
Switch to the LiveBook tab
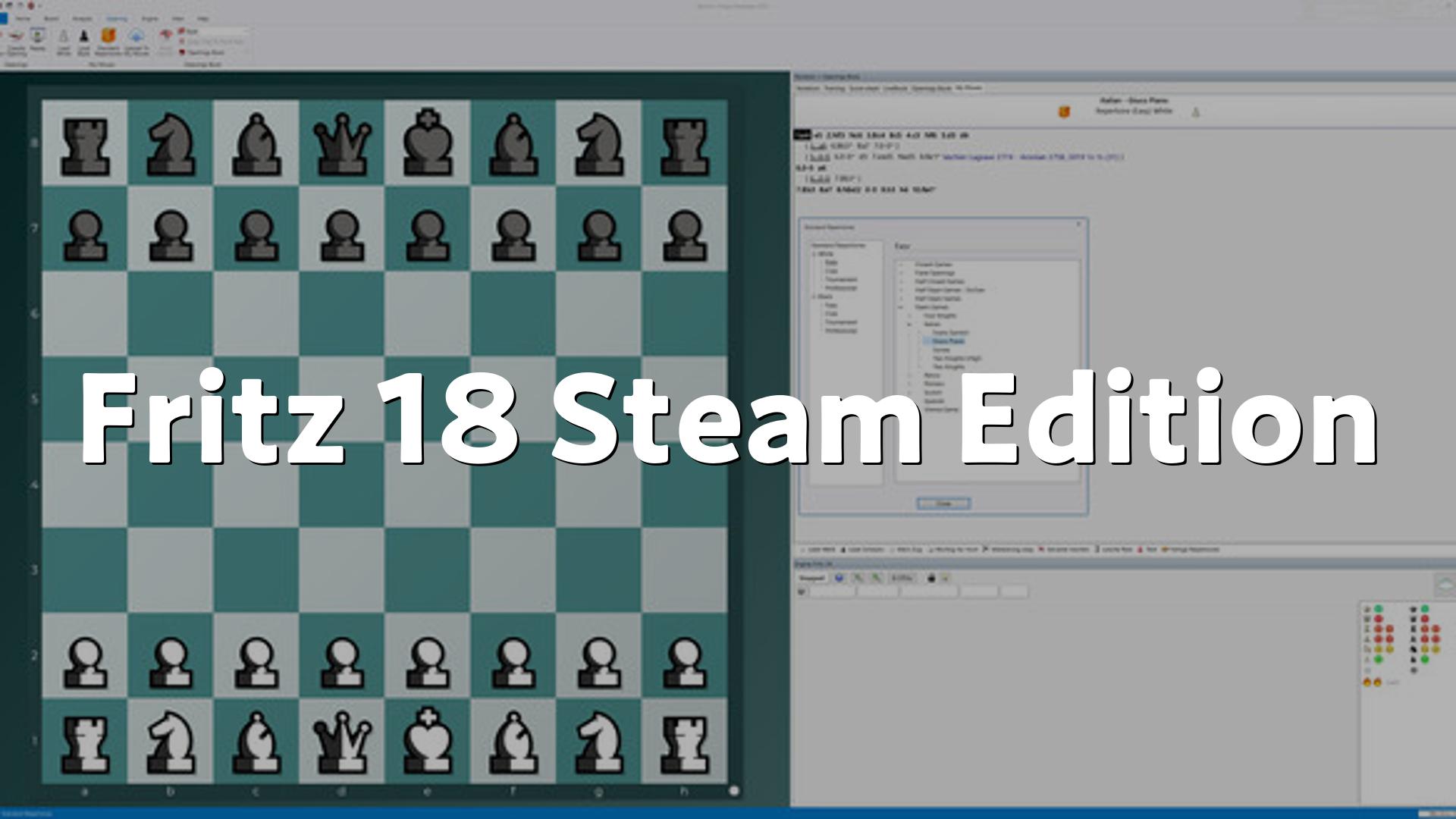[x=896, y=88]
